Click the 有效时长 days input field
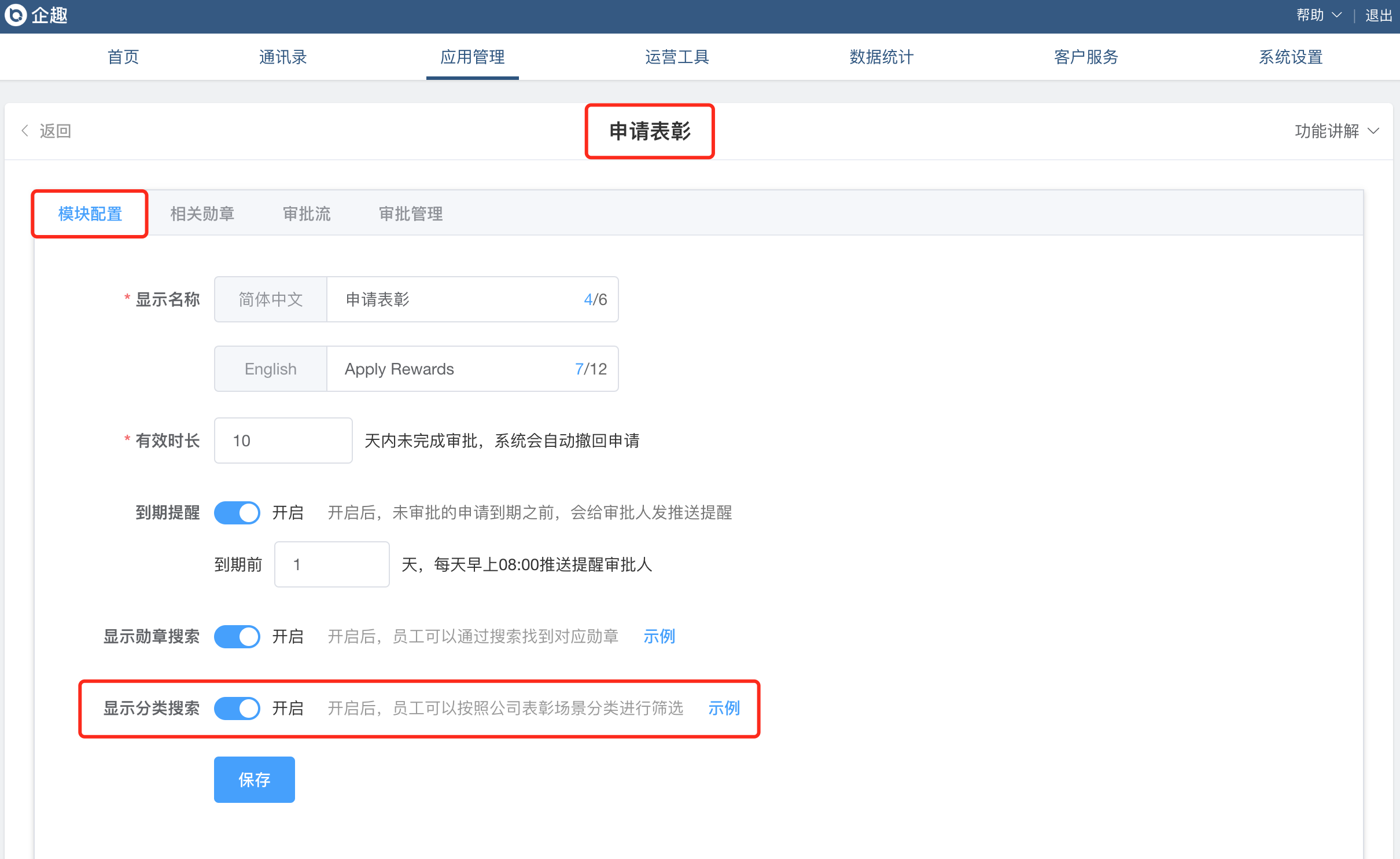 pyautogui.click(x=283, y=440)
